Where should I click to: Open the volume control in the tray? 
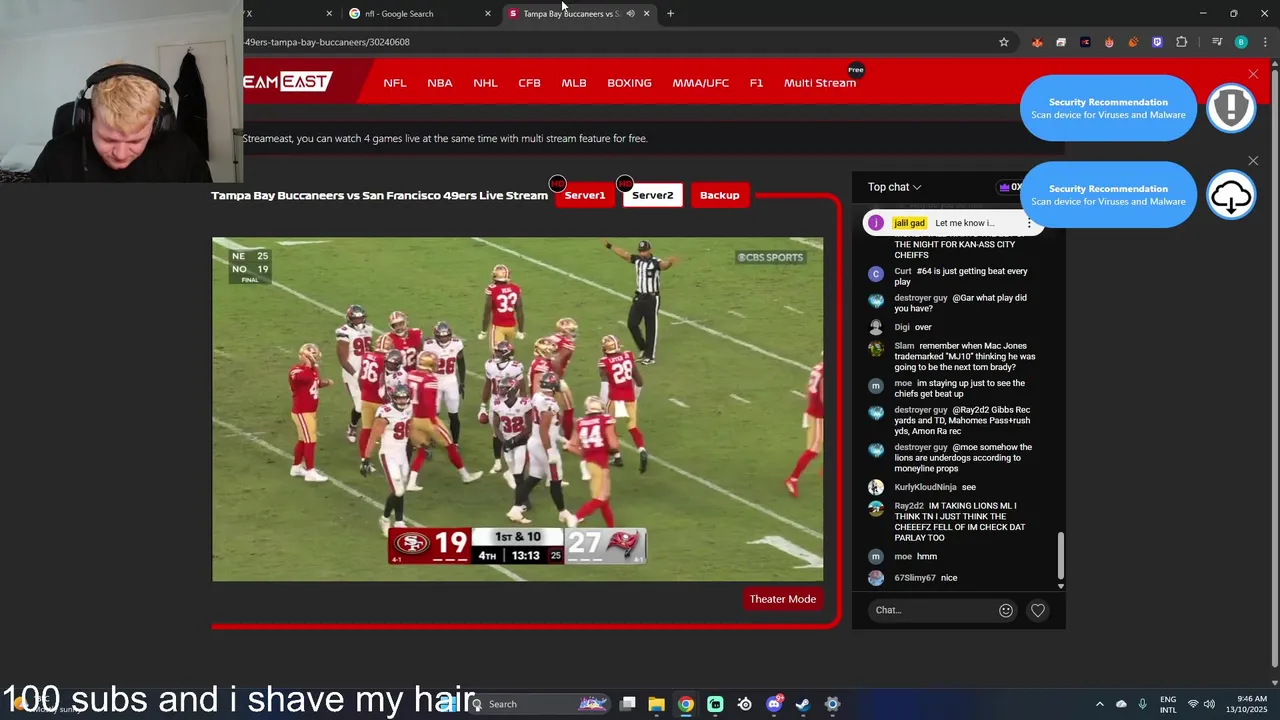[1210, 704]
